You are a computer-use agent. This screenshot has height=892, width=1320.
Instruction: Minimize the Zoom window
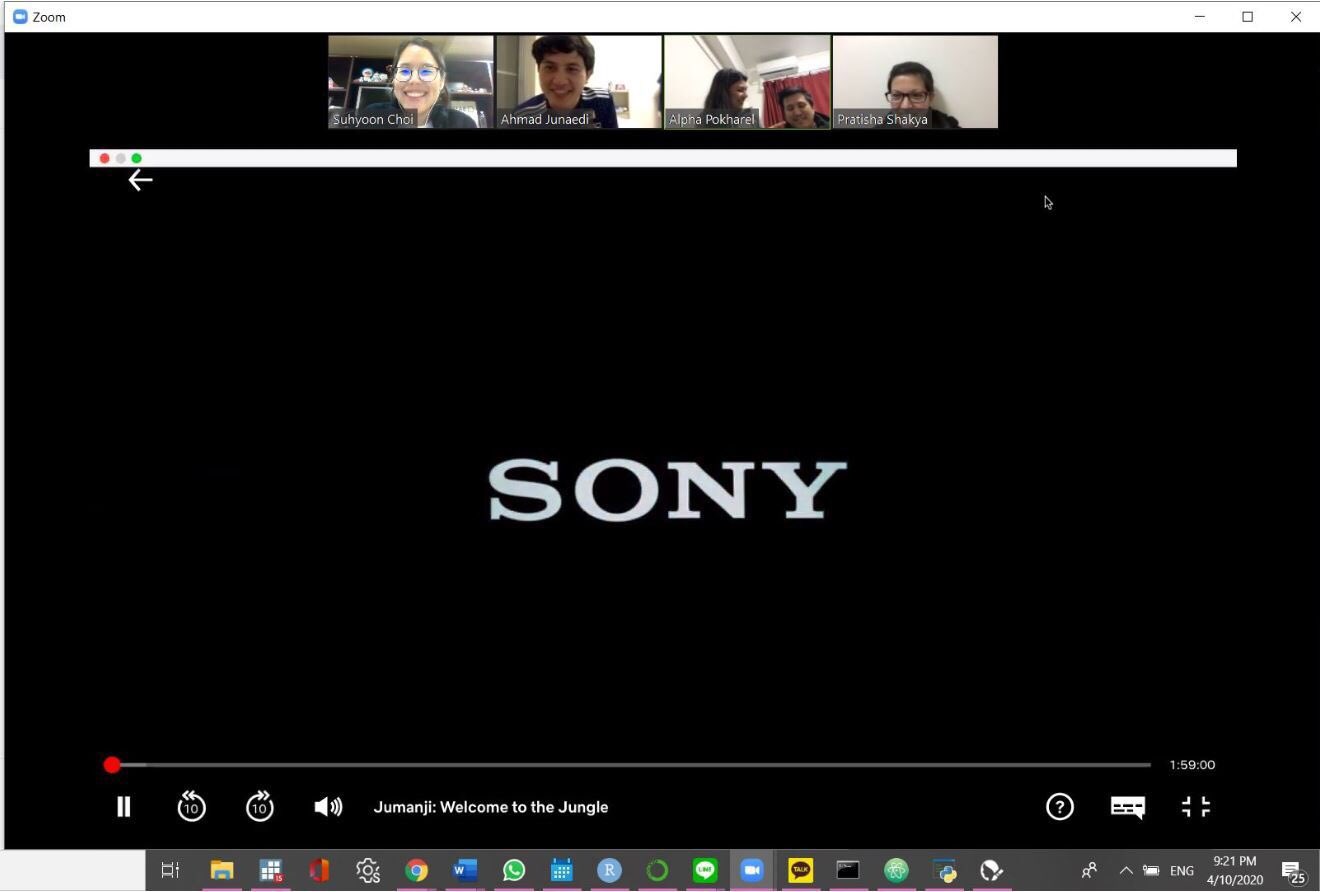pos(1200,17)
